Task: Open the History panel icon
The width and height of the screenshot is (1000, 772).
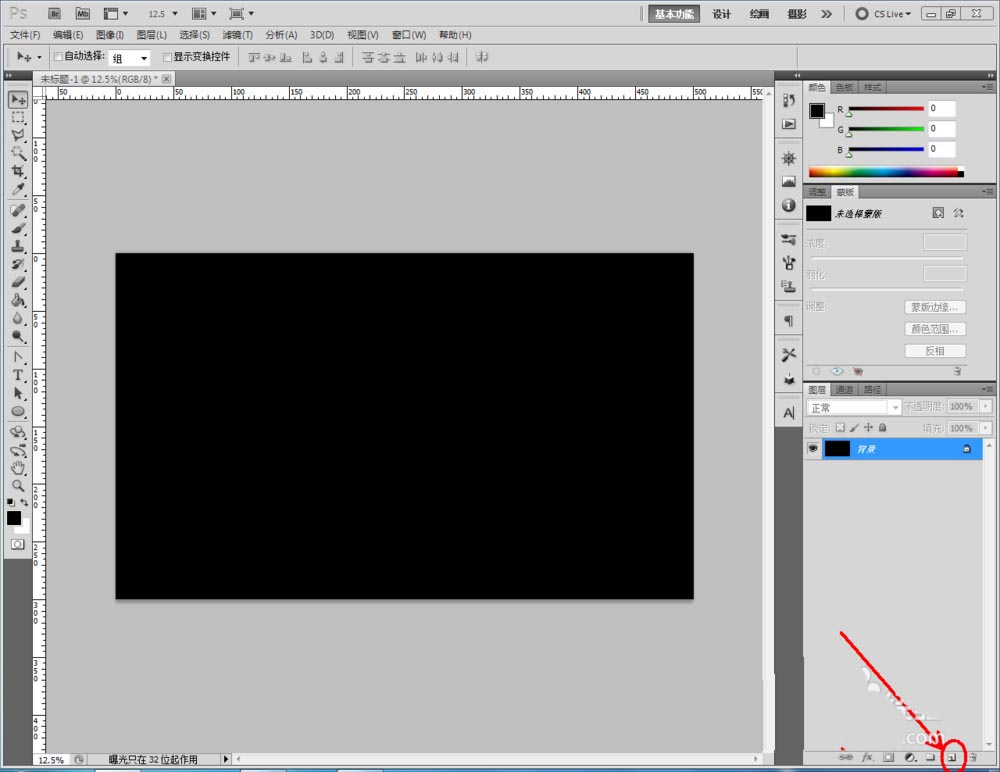Action: [789, 100]
